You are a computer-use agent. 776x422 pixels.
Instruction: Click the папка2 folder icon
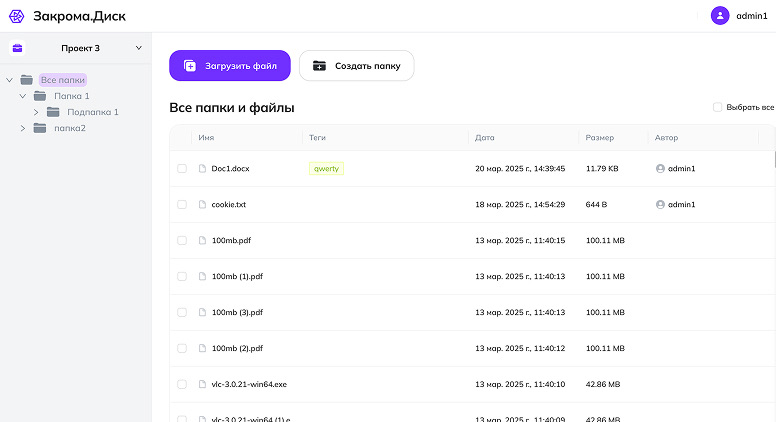[x=40, y=128]
